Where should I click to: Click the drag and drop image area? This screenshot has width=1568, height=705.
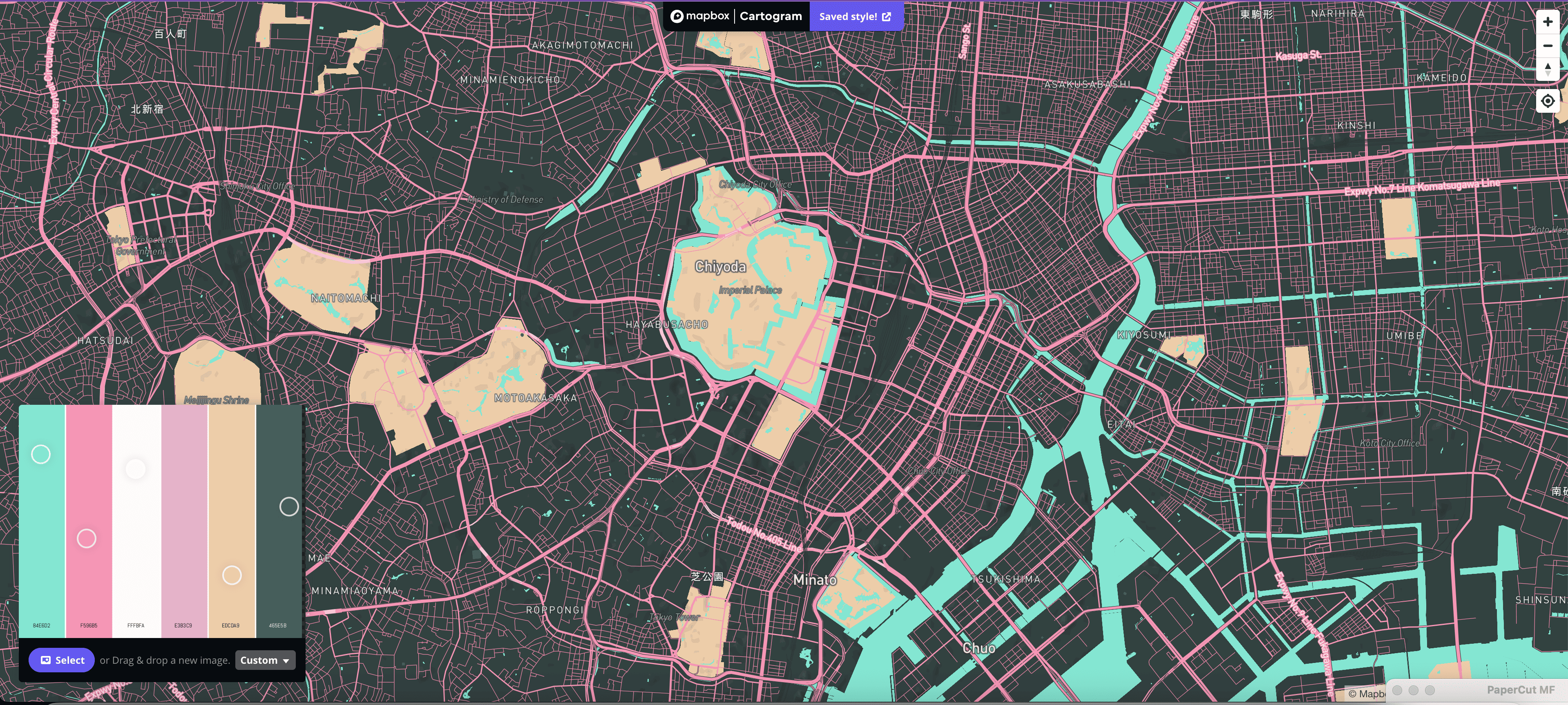click(165, 660)
